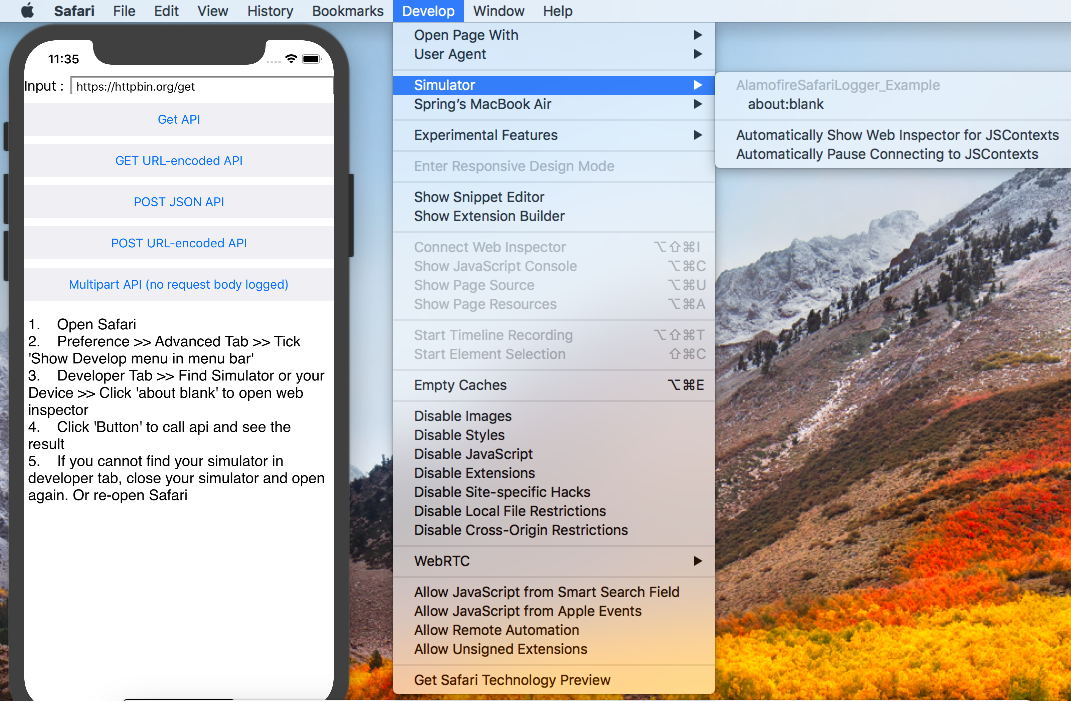Toggle Allow Remote Automation
The image size is (1071, 701).
tap(554, 630)
